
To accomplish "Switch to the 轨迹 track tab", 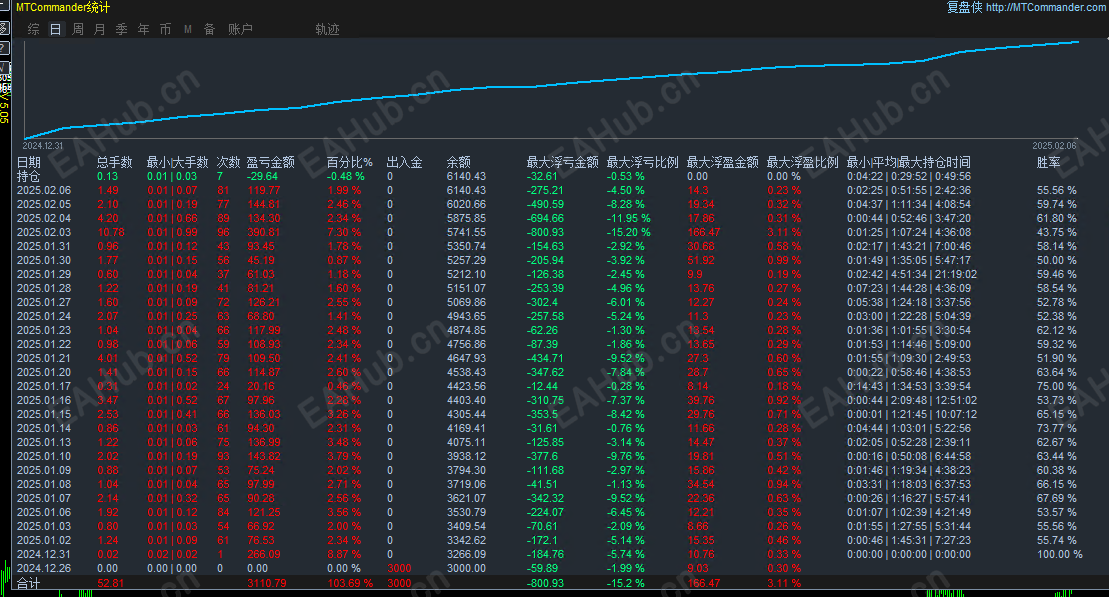I will [x=327, y=29].
